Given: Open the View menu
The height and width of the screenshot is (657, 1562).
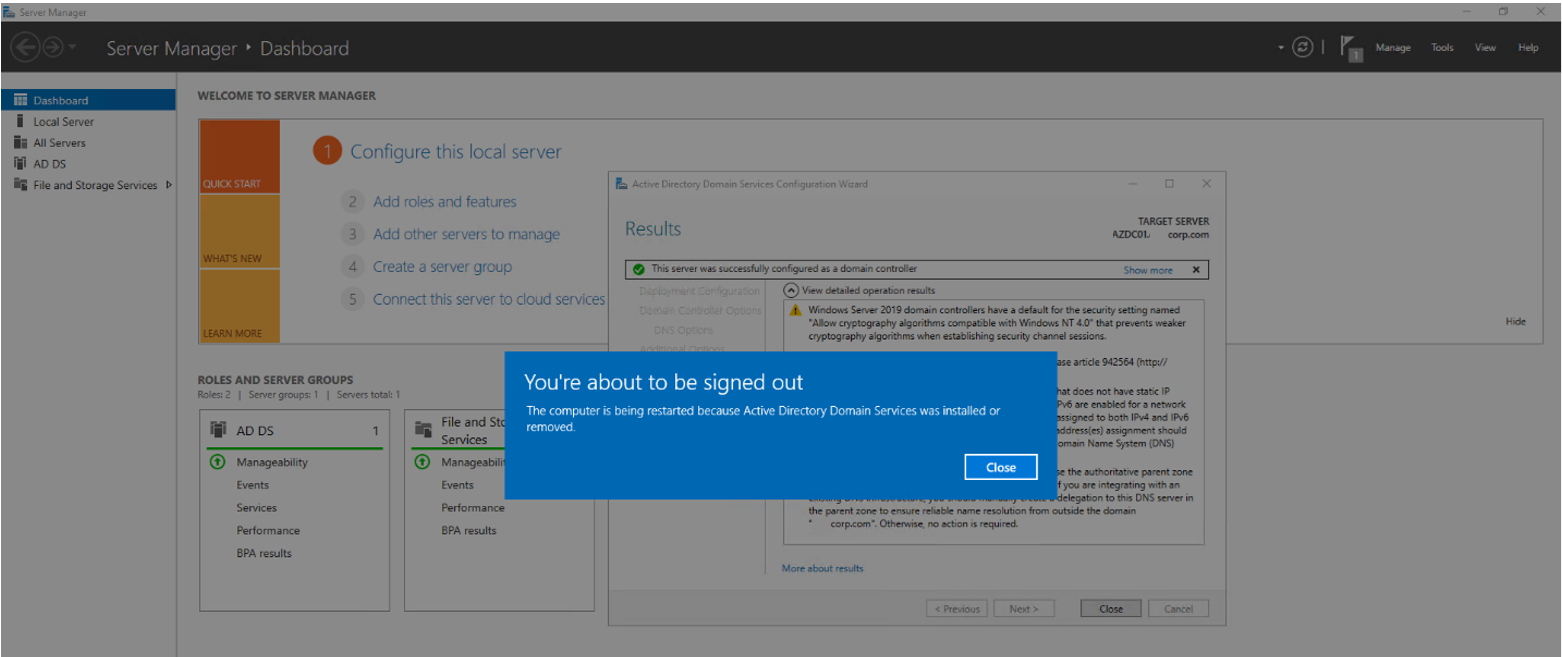Looking at the screenshot, I should pos(1485,47).
